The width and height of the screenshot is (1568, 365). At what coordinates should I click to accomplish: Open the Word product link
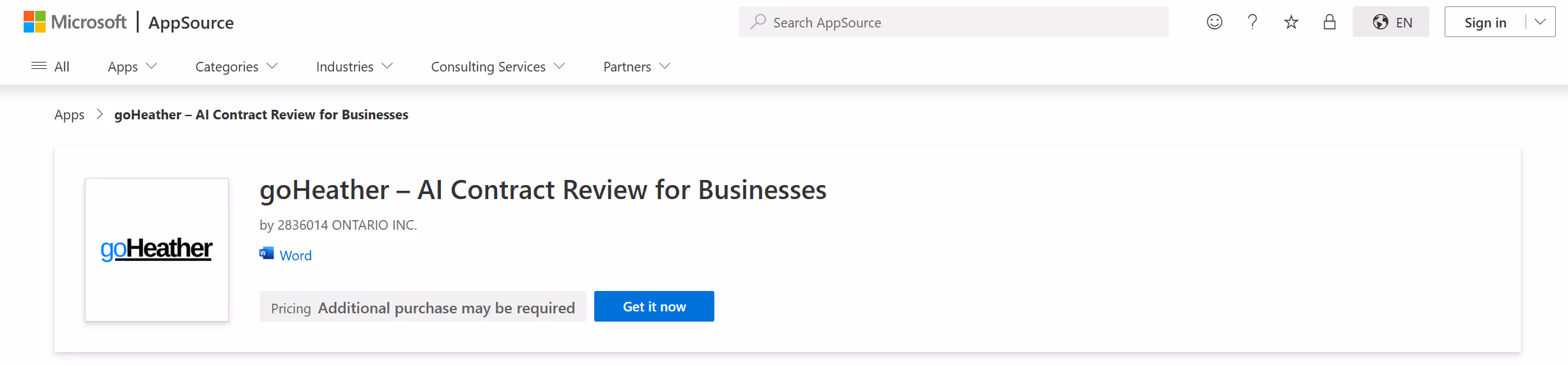point(296,255)
